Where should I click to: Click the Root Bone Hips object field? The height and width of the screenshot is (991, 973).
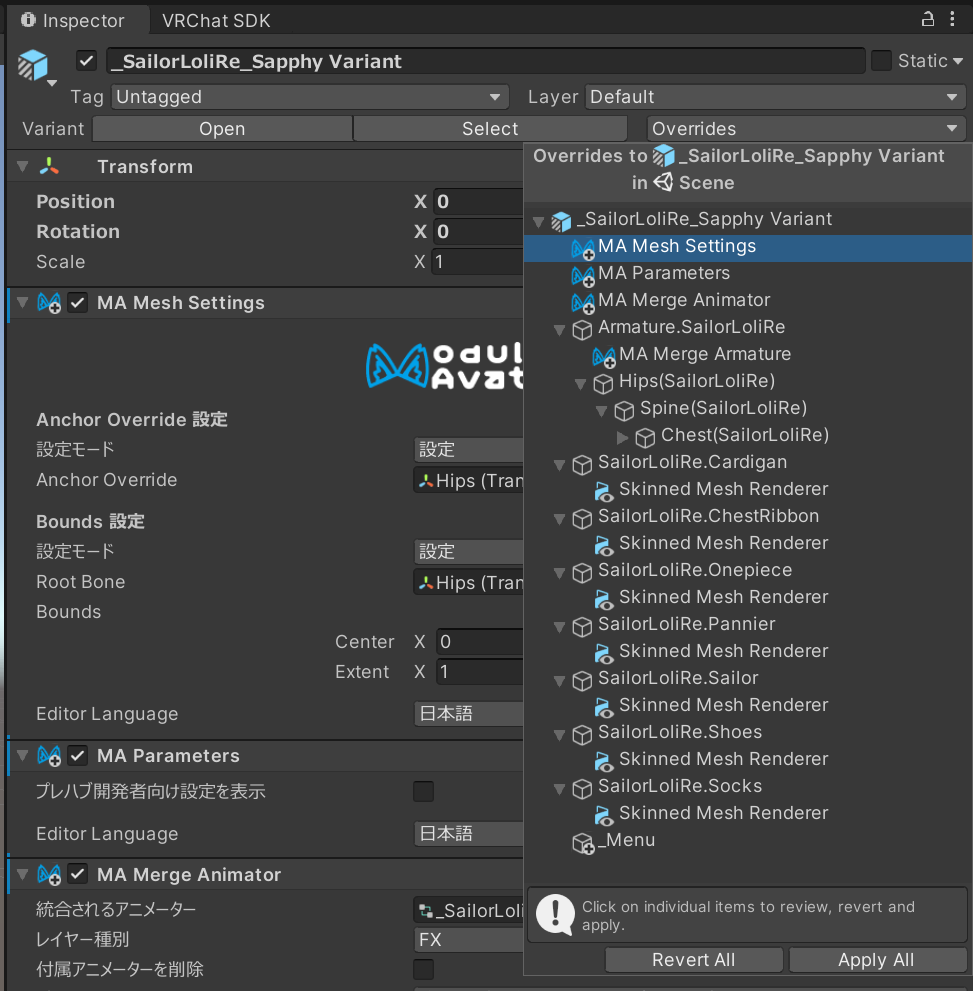coord(468,582)
